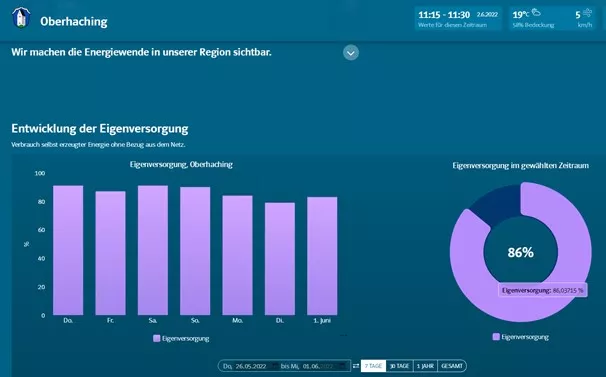
Task: Click the Entwicklung der Eigenversorgung heading
Action: click(100, 128)
